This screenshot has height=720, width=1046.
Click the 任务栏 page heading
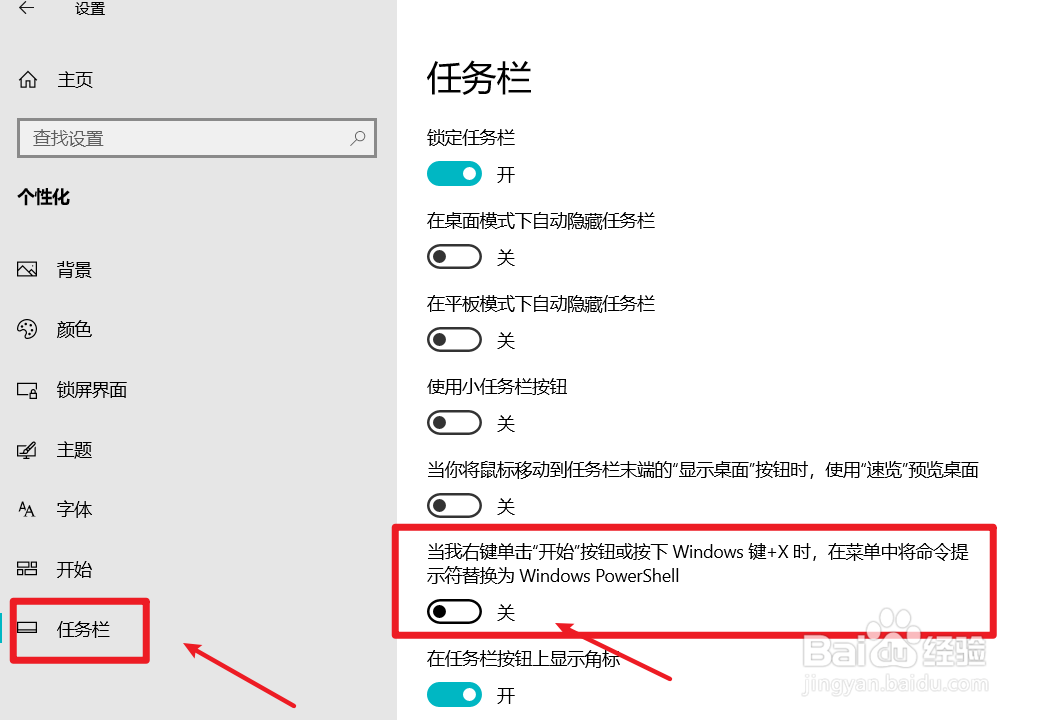tap(478, 79)
